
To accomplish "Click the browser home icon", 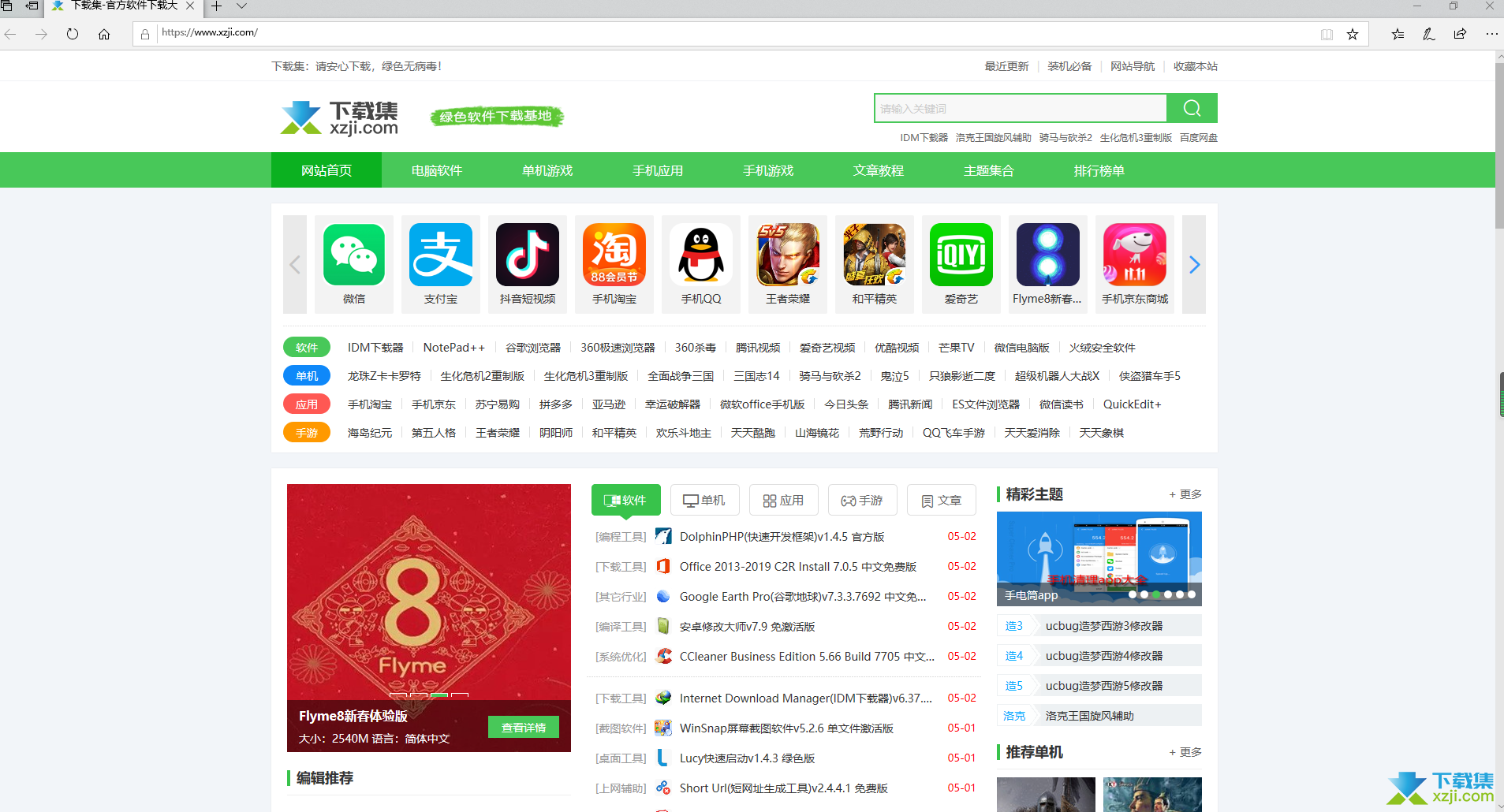I will pos(104,34).
